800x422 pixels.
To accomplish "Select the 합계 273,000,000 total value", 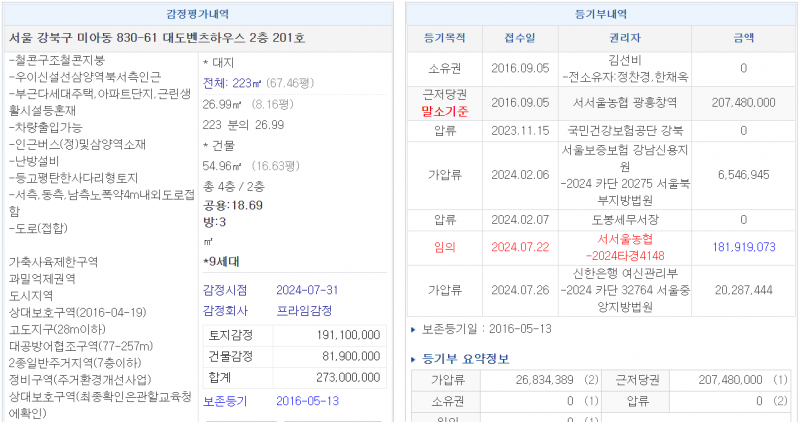I will [347, 378].
